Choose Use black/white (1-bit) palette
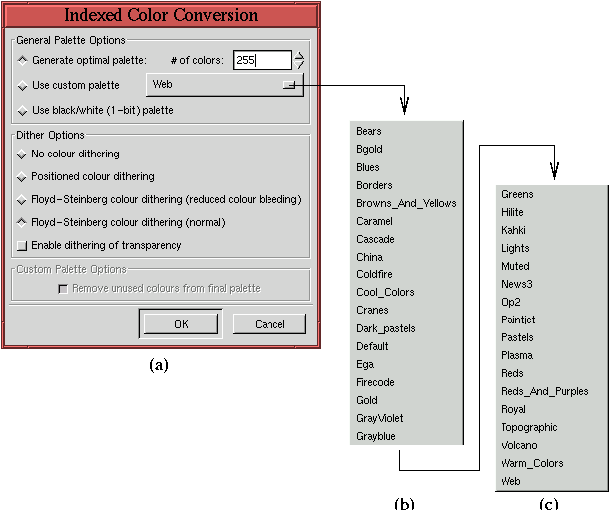 pyautogui.click(x=23, y=110)
